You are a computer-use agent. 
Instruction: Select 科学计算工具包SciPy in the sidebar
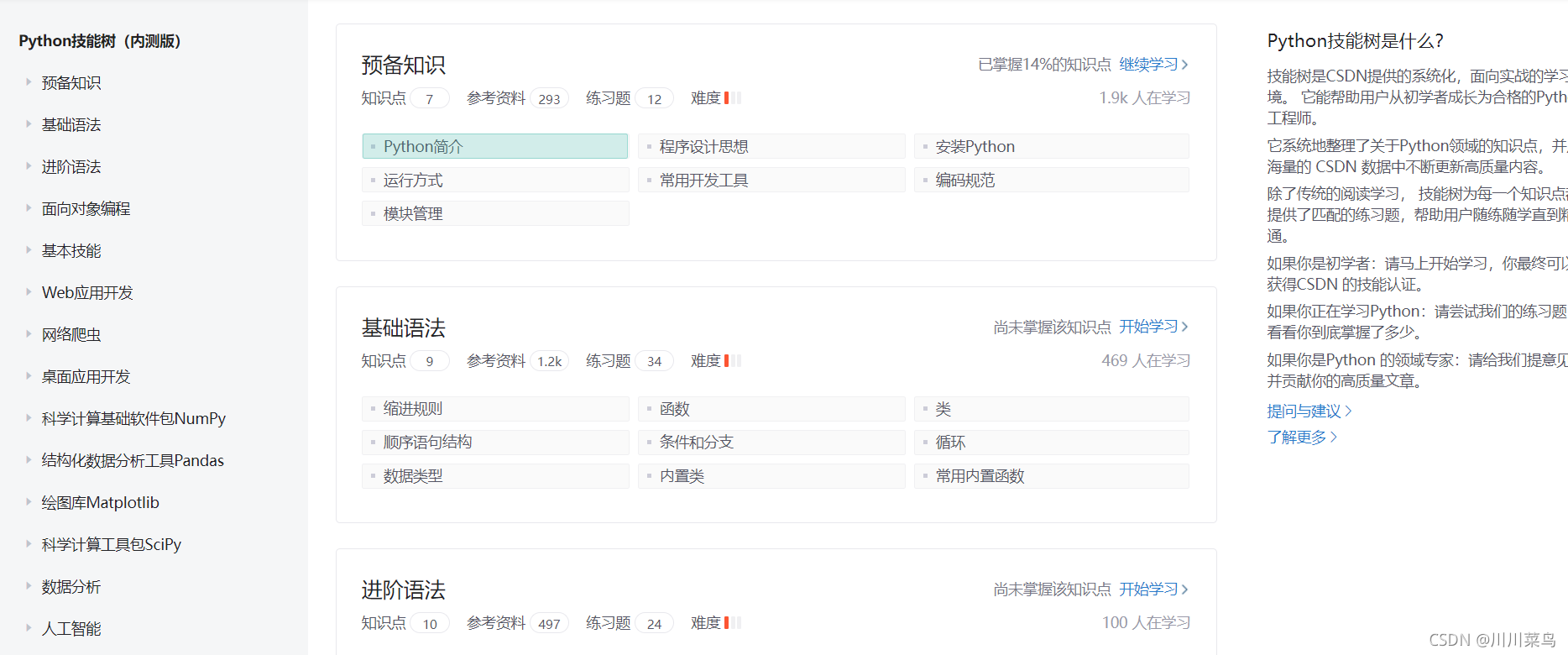[x=112, y=545]
